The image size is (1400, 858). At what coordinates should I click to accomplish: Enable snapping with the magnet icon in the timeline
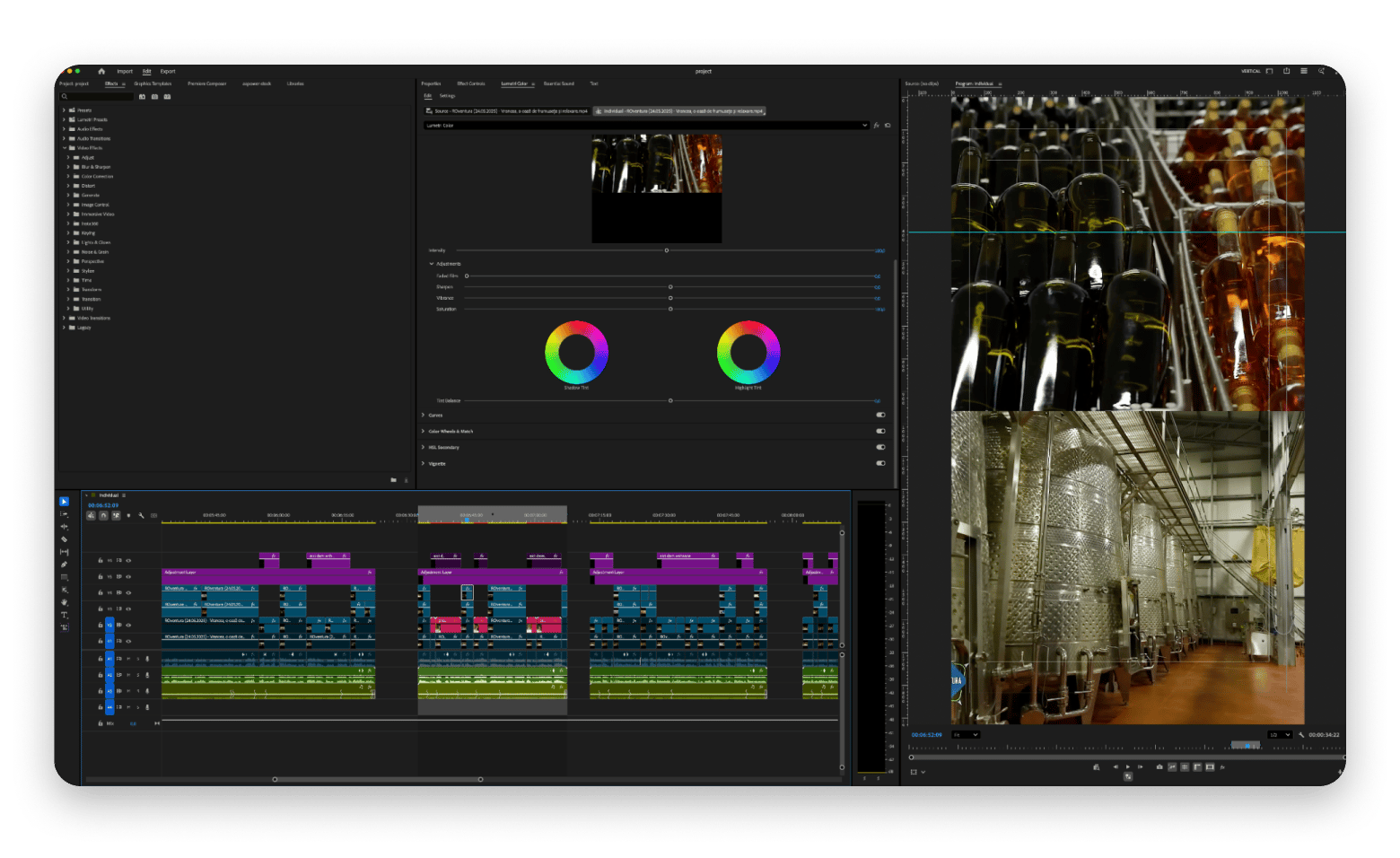[103, 516]
